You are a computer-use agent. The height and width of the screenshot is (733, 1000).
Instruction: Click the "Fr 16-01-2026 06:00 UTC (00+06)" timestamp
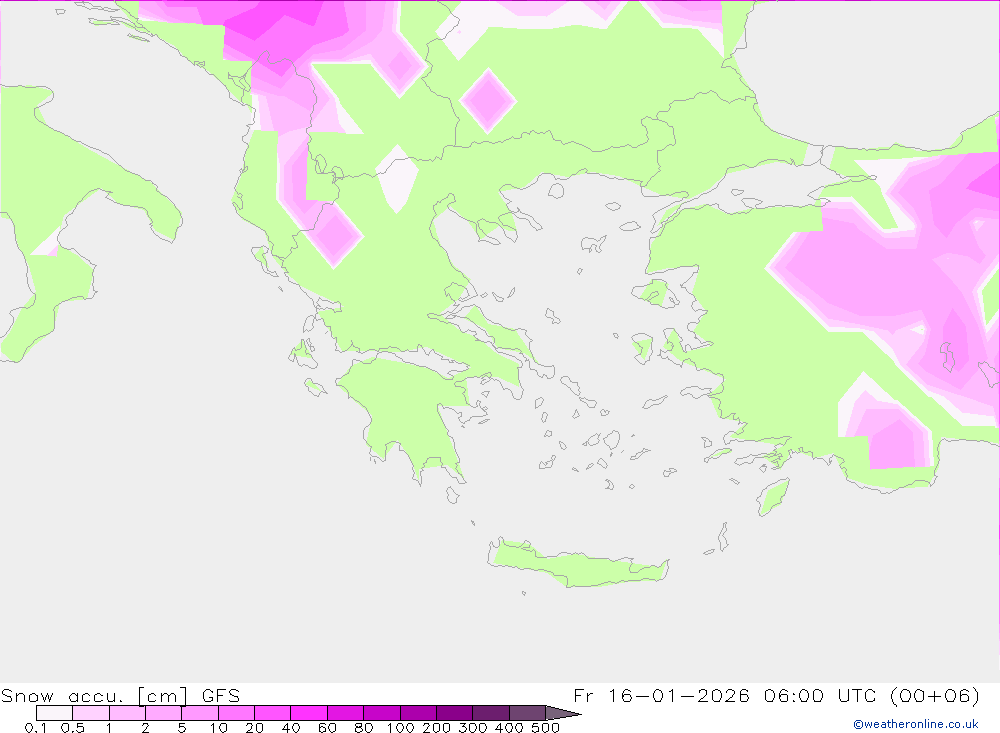tap(776, 695)
